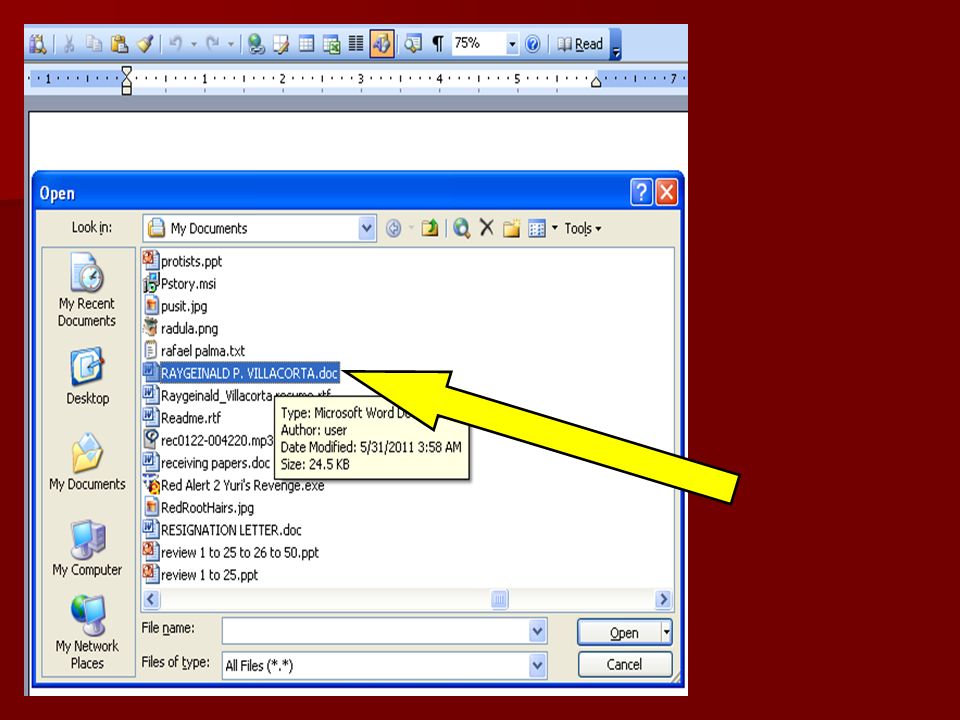The height and width of the screenshot is (720, 960).
Task: Expand the Views dropdown arrow
Action: click(555, 228)
